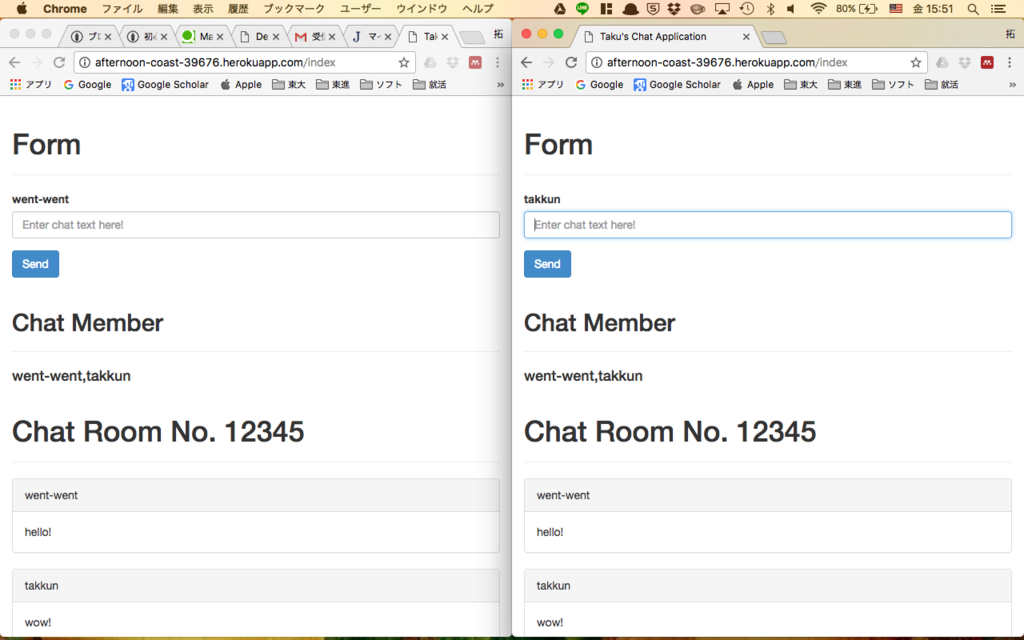Open LINE icon in menu bar

pyautogui.click(x=582, y=8)
